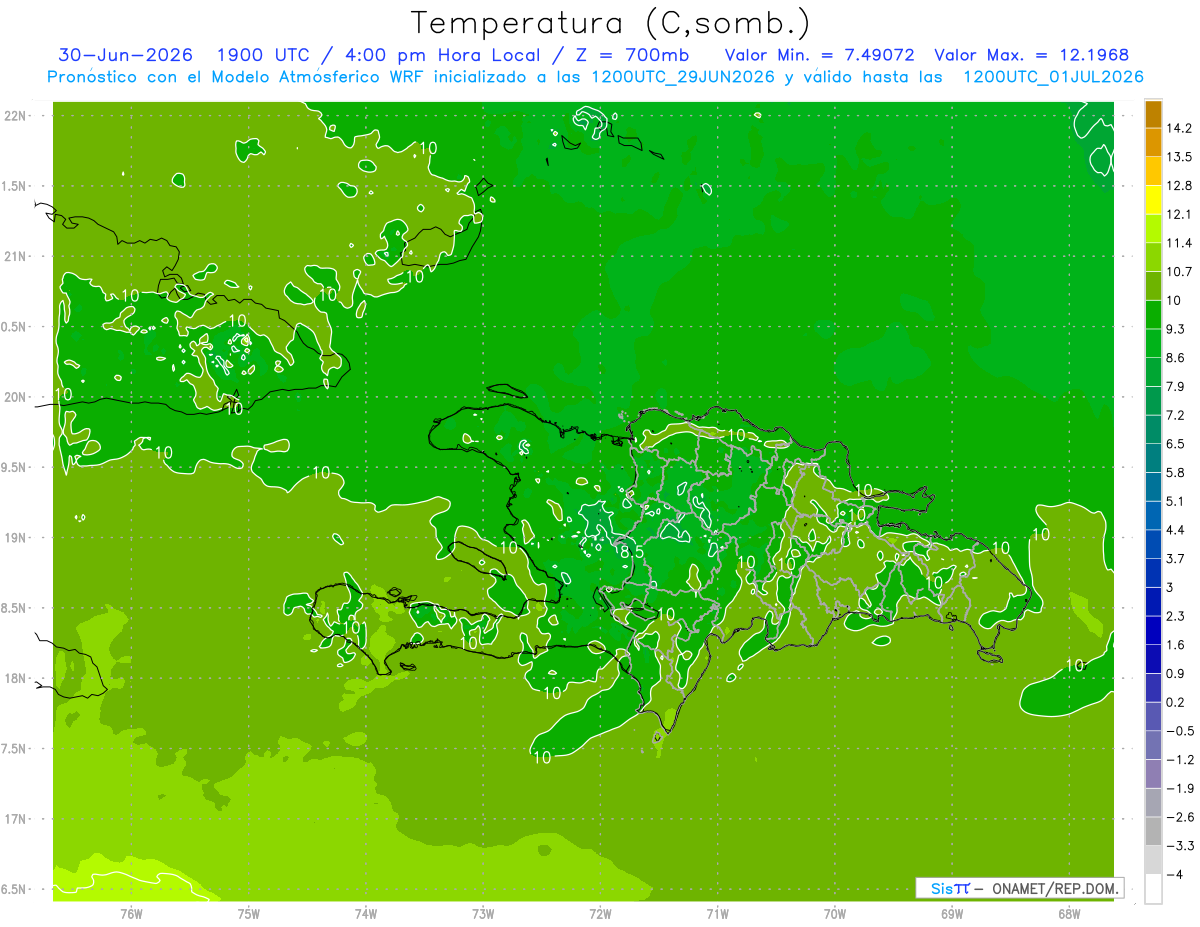Click the blue swatch between 4.4 and 3.7
Image resolution: width=1200 pixels, height=927 pixels.
[1153, 544]
